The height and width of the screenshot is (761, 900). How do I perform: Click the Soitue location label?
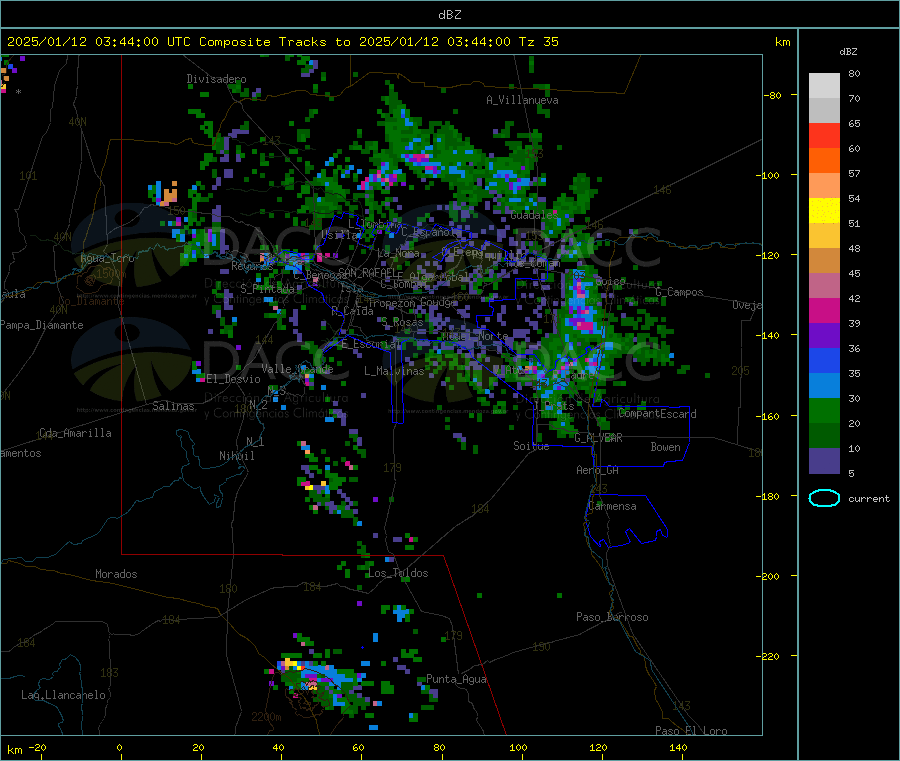pyautogui.click(x=531, y=446)
